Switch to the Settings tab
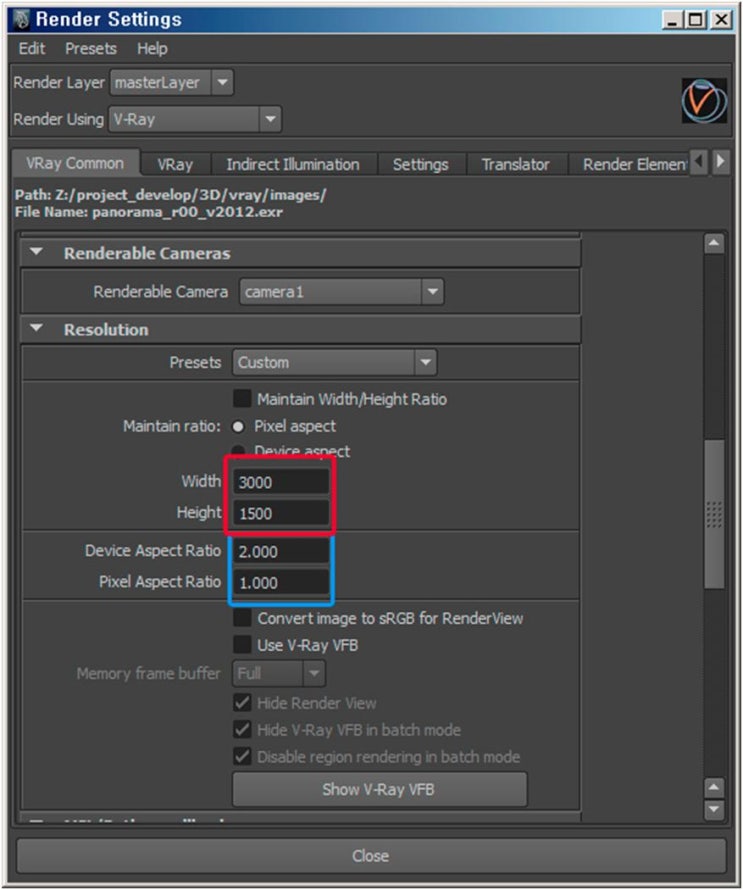Viewport: 743px width, 890px height. 421,165
